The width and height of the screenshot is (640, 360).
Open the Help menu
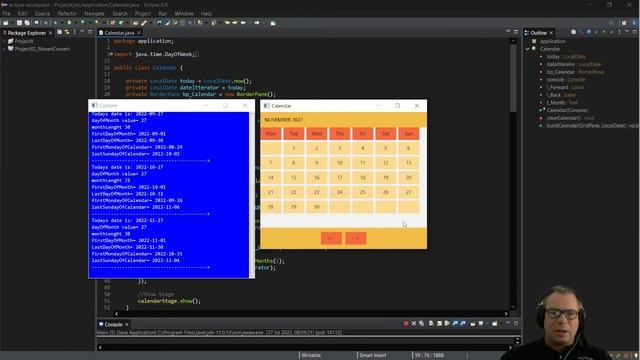click(207, 13)
